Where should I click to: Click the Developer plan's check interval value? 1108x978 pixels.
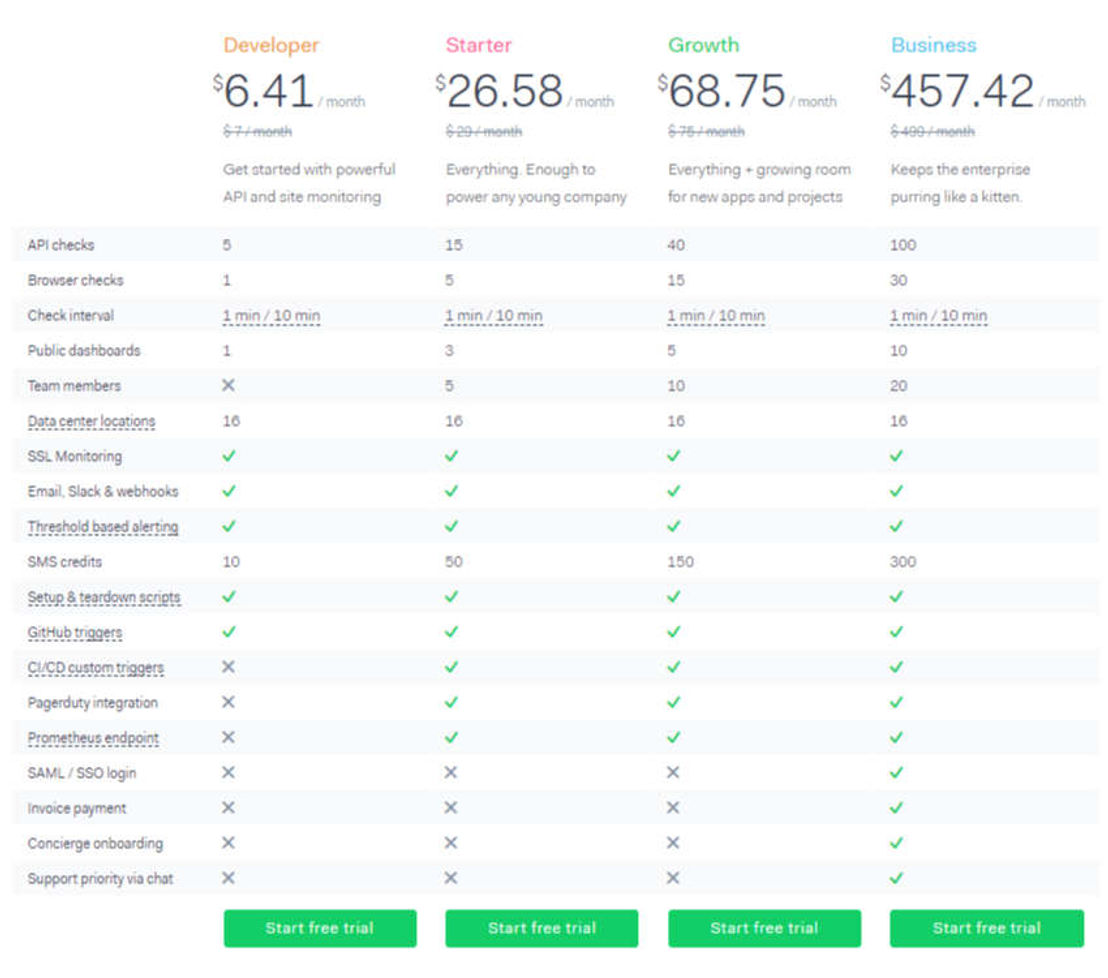(x=271, y=316)
